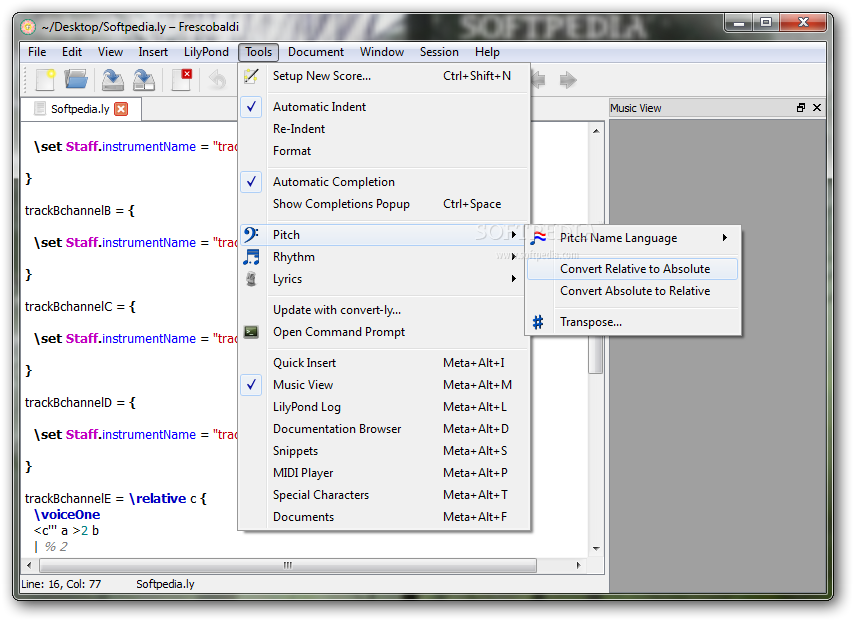Click the New document toolbar icon

pyautogui.click(x=45, y=80)
